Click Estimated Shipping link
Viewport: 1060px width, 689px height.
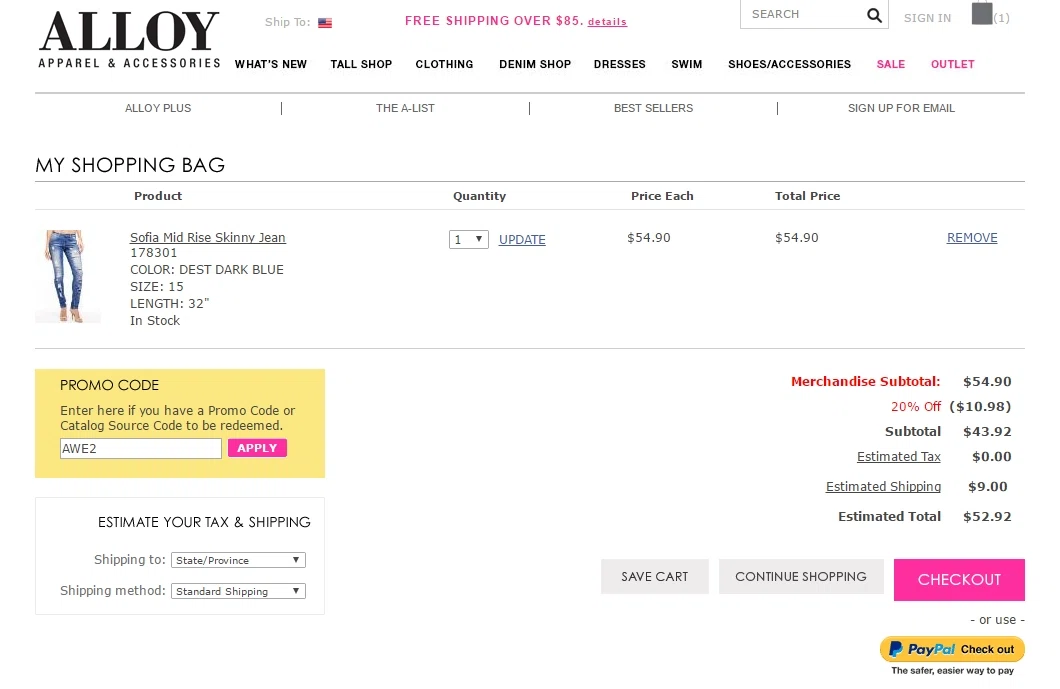click(x=883, y=486)
